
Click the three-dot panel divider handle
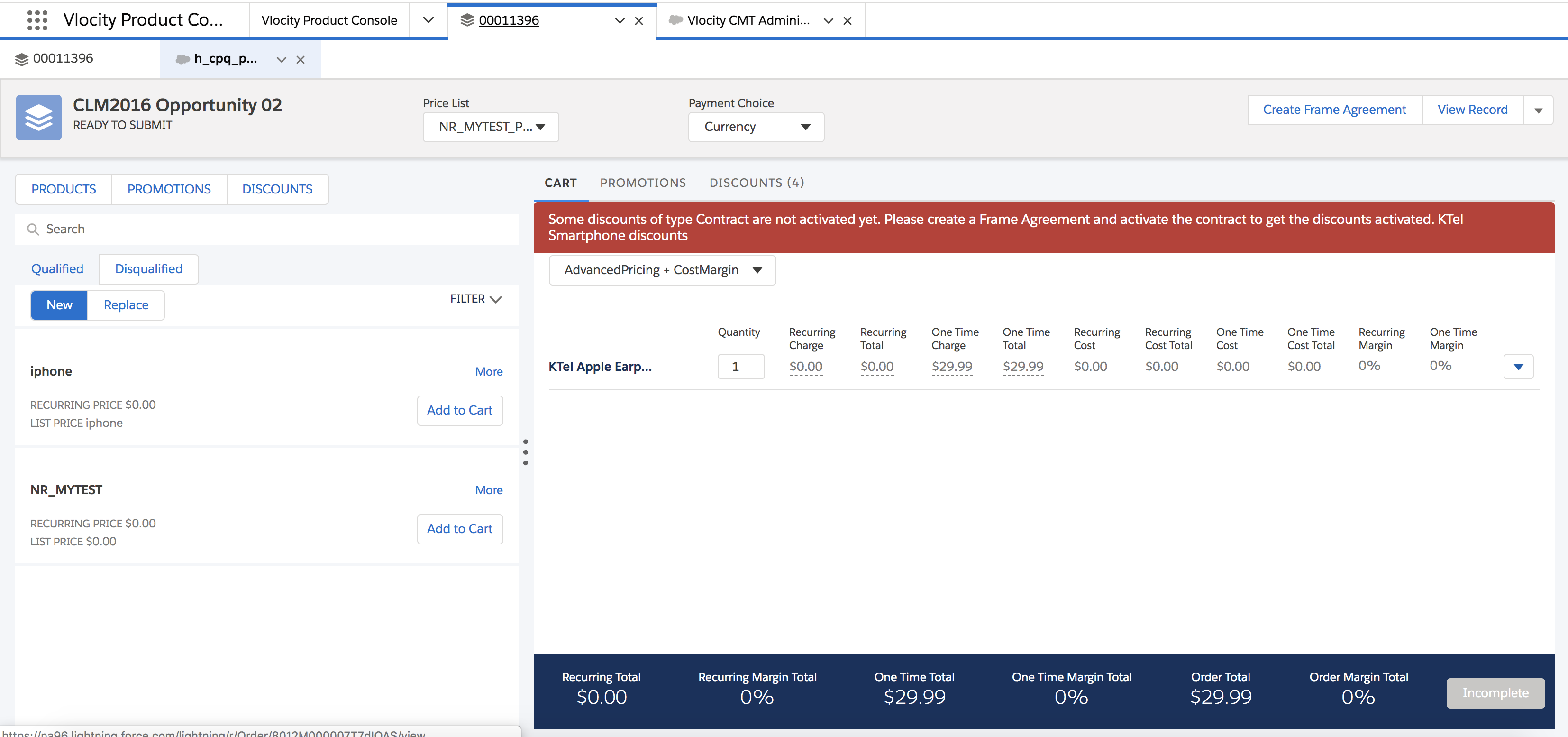(x=525, y=452)
